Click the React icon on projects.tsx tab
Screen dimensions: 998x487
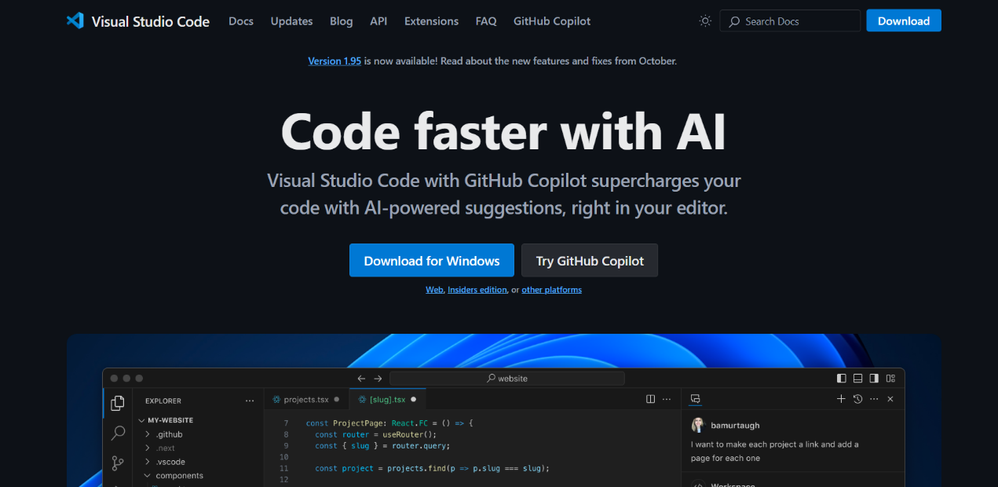point(276,399)
